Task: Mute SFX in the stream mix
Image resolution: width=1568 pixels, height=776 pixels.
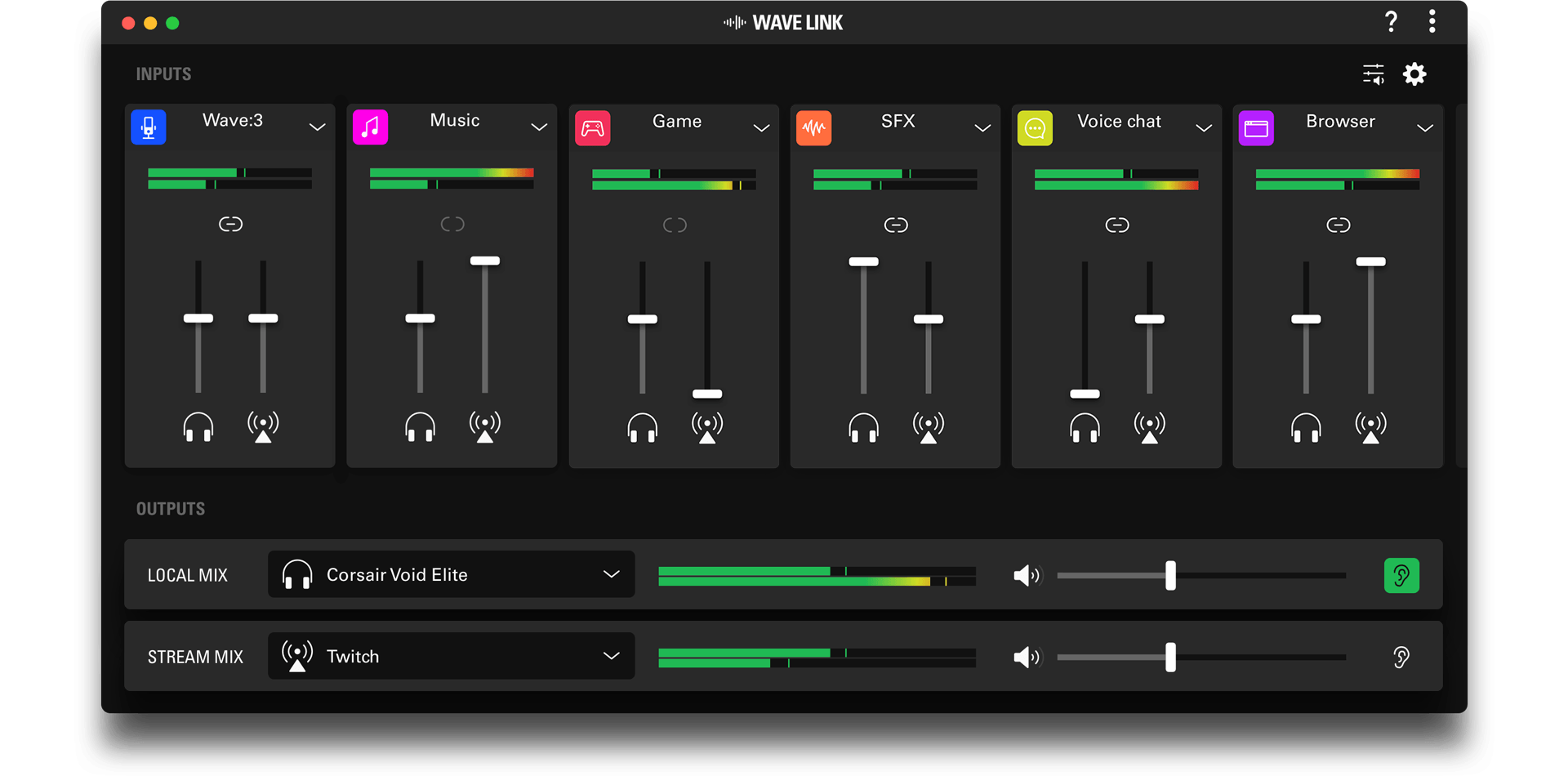Action: pos(929,427)
